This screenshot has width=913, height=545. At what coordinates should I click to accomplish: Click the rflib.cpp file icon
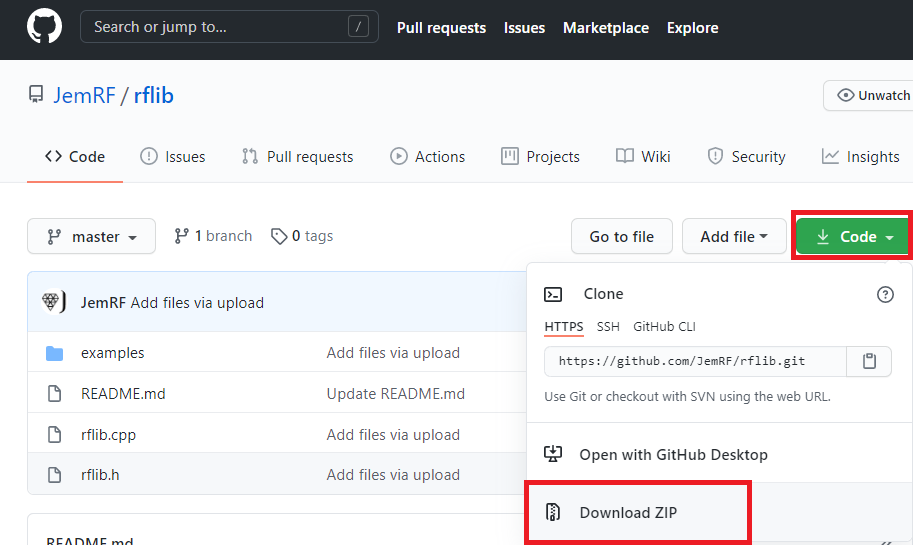tap(54, 434)
